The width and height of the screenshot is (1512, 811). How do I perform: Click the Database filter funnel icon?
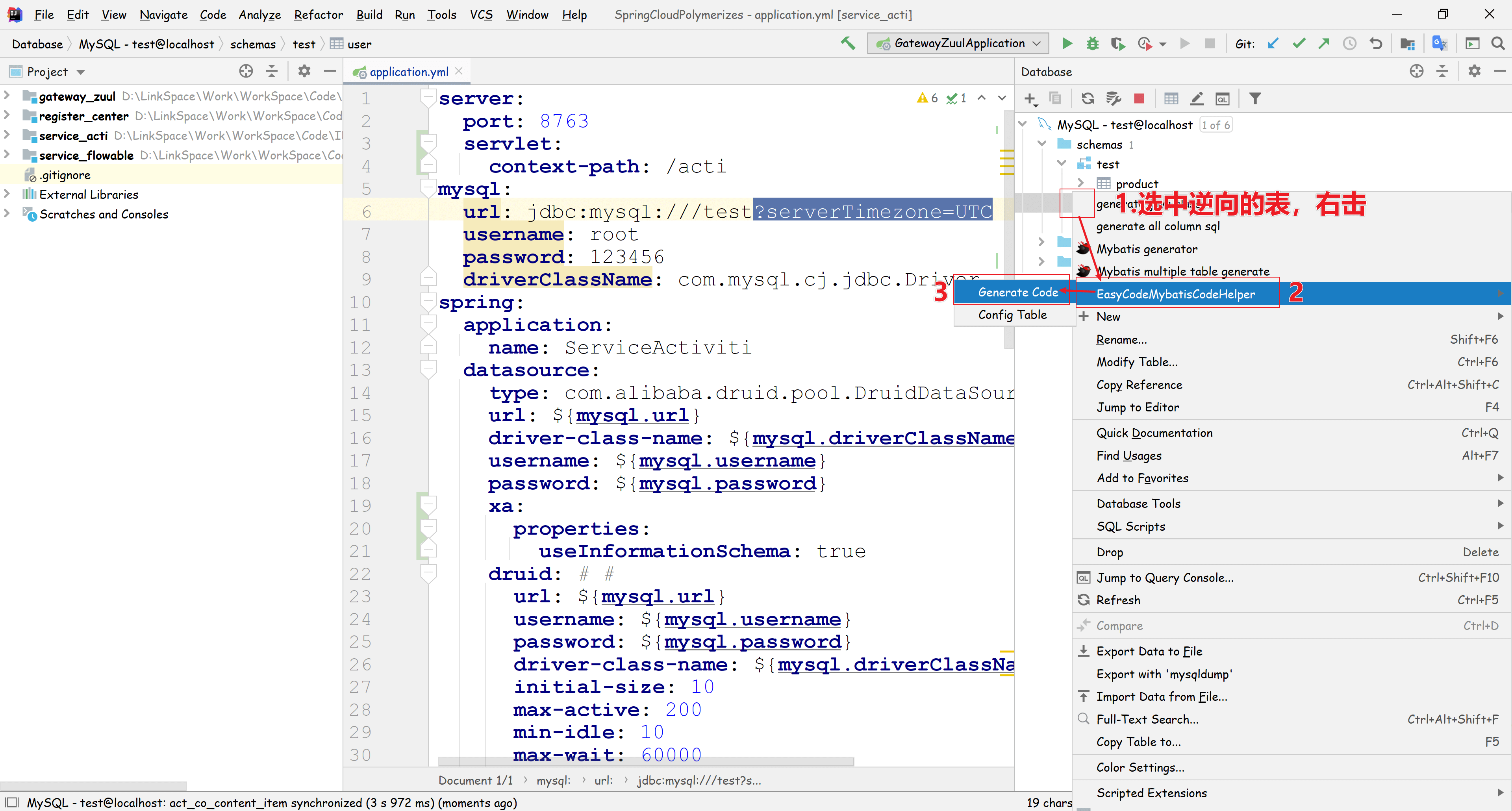[1255, 98]
